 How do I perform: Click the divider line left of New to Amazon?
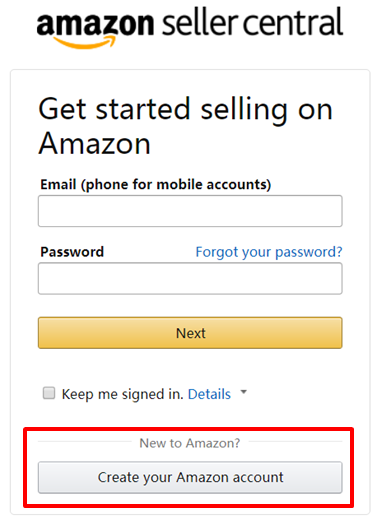click(85, 441)
